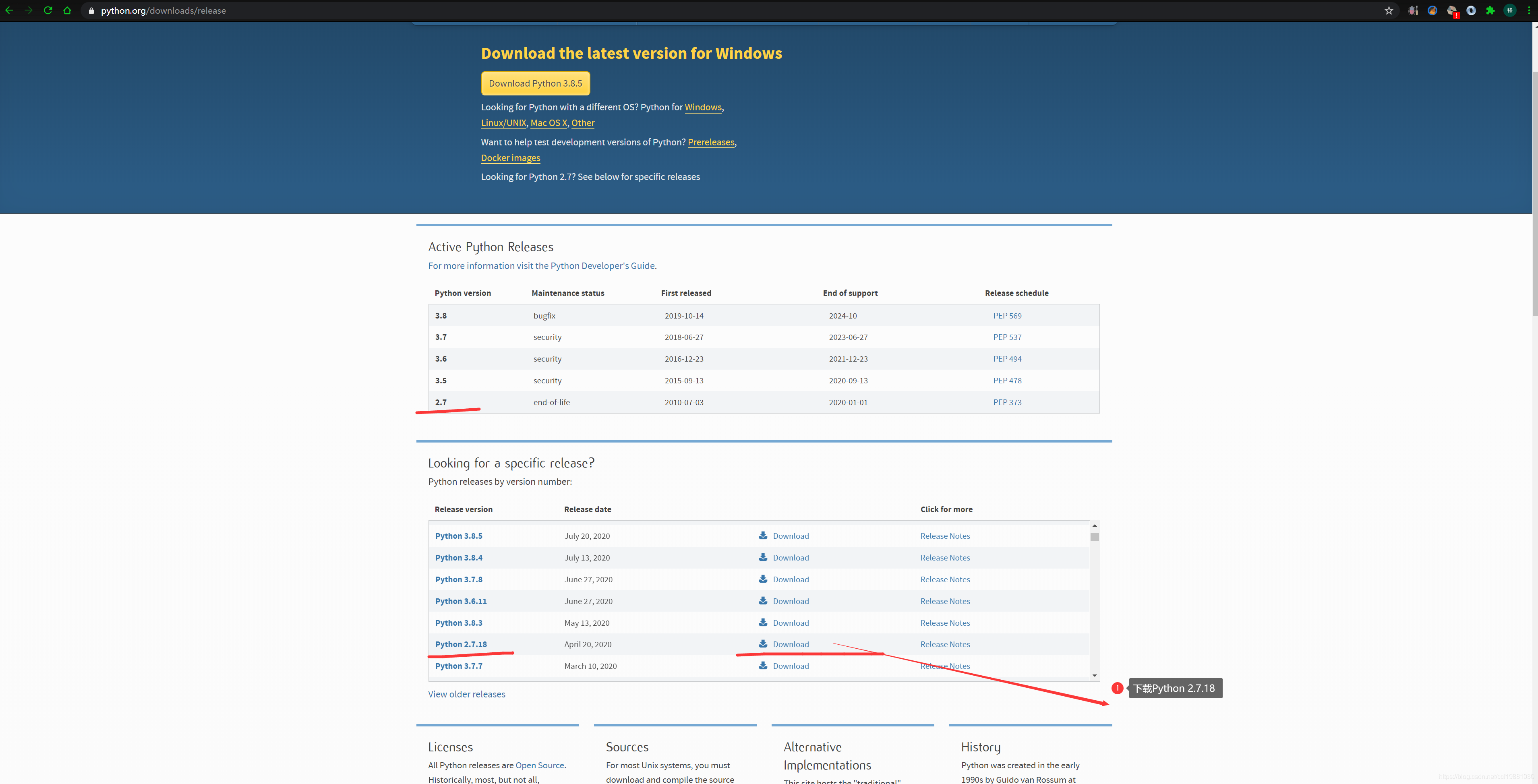Image resolution: width=1538 pixels, height=784 pixels.
Task: Click View older releases link
Action: [466, 694]
